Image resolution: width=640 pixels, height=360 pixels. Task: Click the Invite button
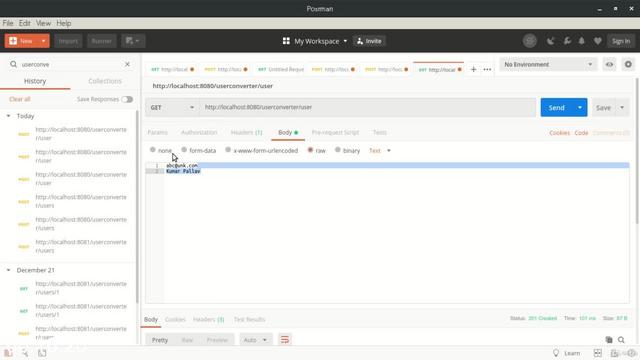tap(369, 41)
